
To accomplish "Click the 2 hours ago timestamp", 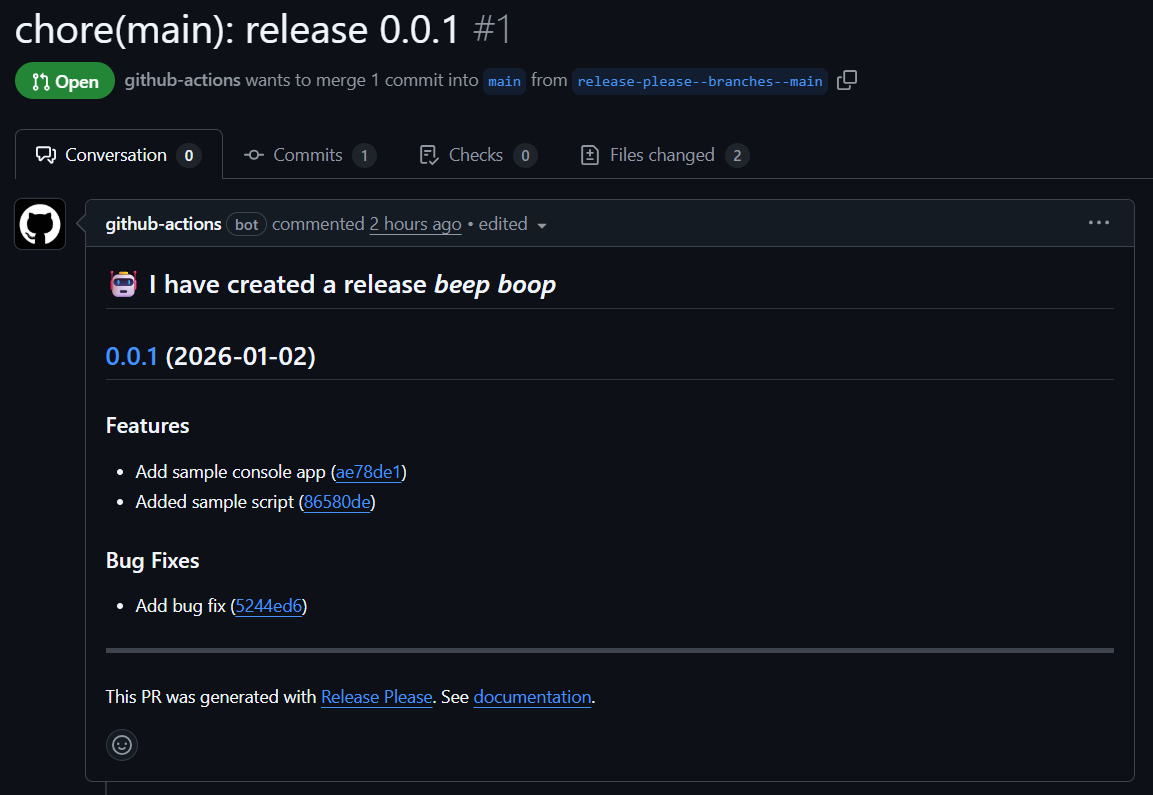I will pos(415,224).
